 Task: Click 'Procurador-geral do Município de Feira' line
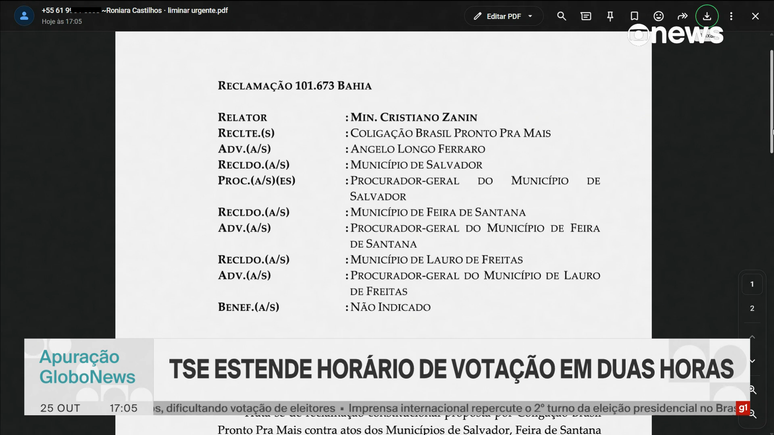point(475,228)
